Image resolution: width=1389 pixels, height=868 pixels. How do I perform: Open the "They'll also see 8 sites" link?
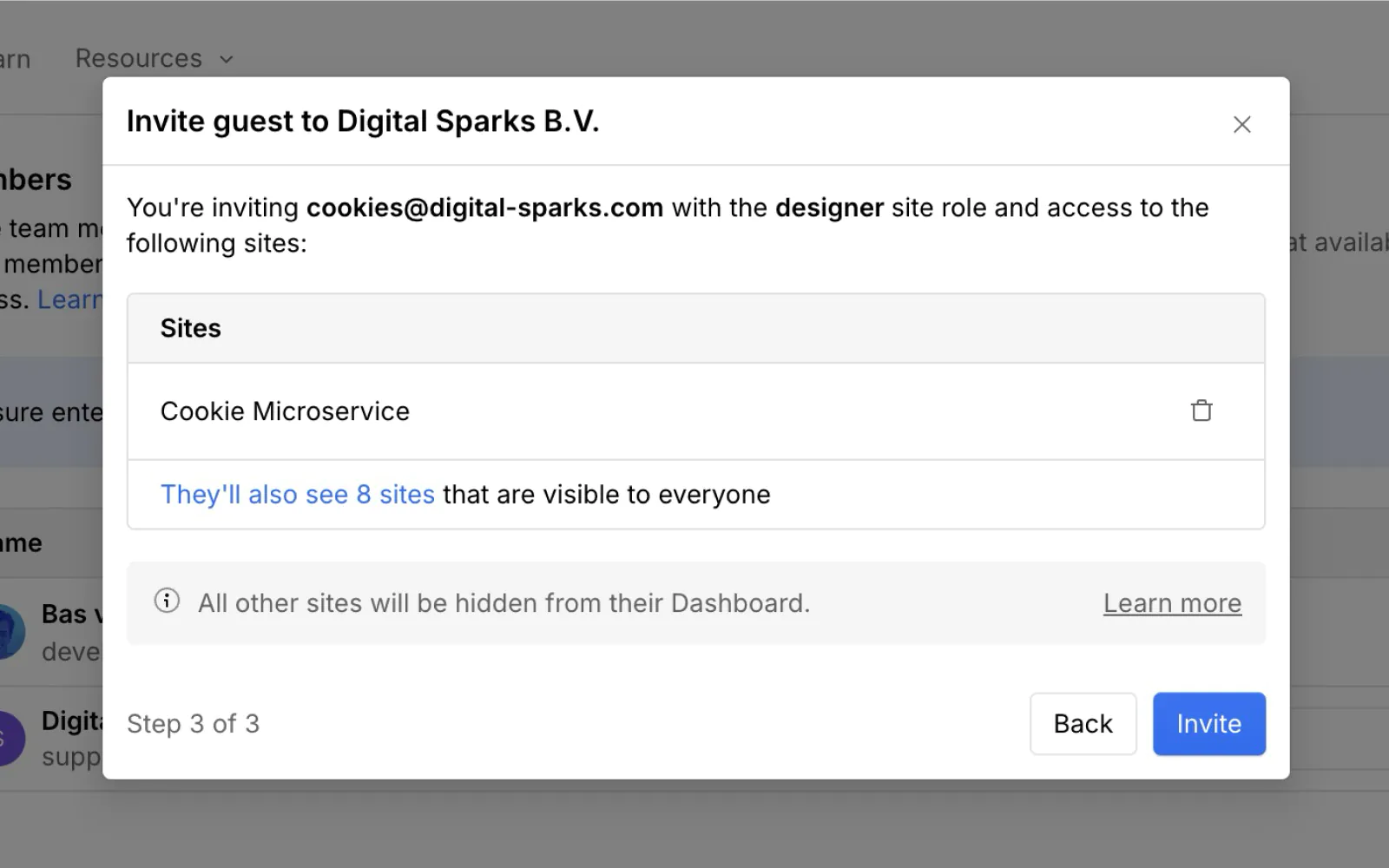click(297, 494)
